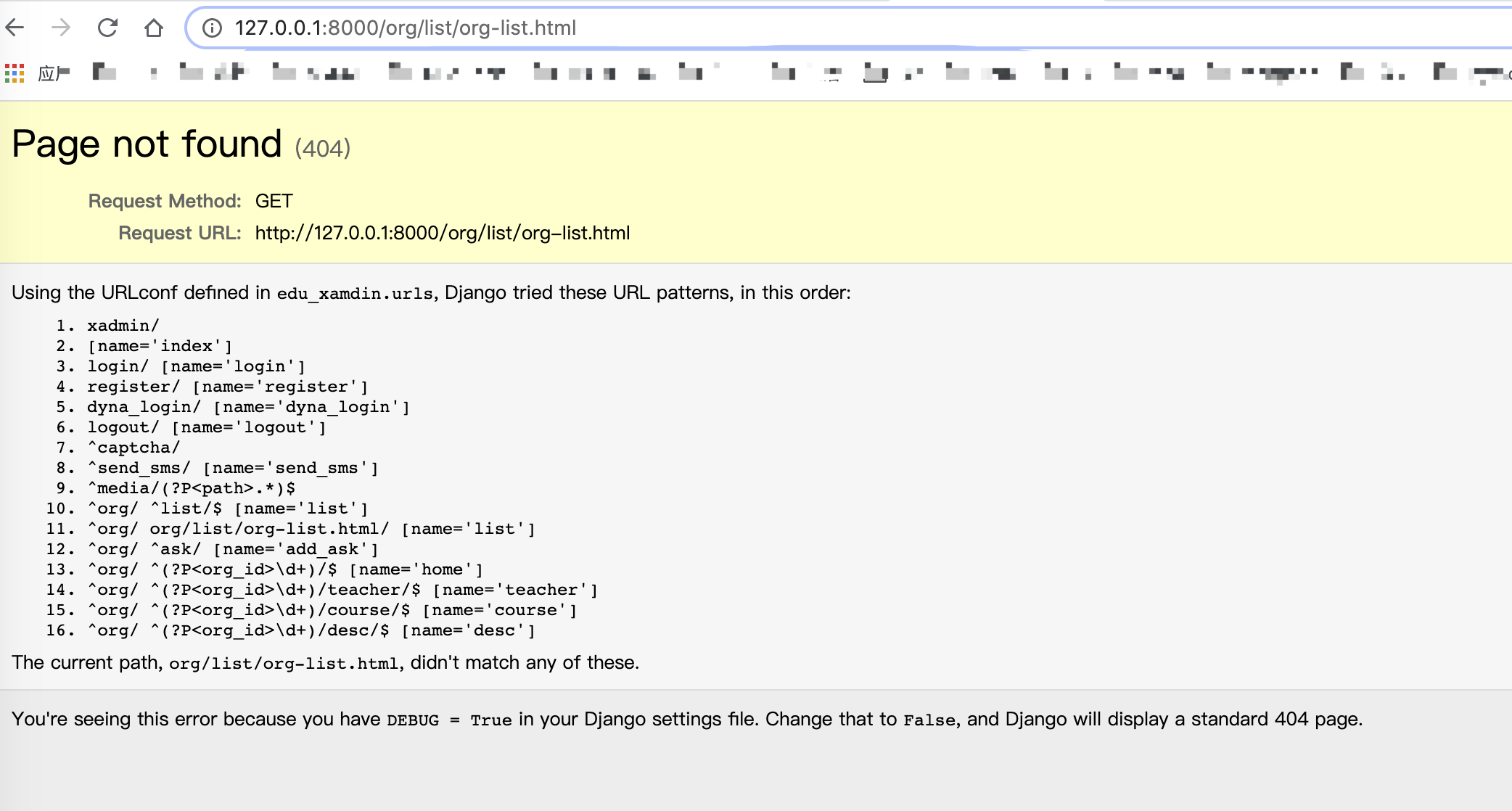Image resolution: width=1512 pixels, height=811 pixels.
Task: View site information icon in address bar
Action: (212, 28)
